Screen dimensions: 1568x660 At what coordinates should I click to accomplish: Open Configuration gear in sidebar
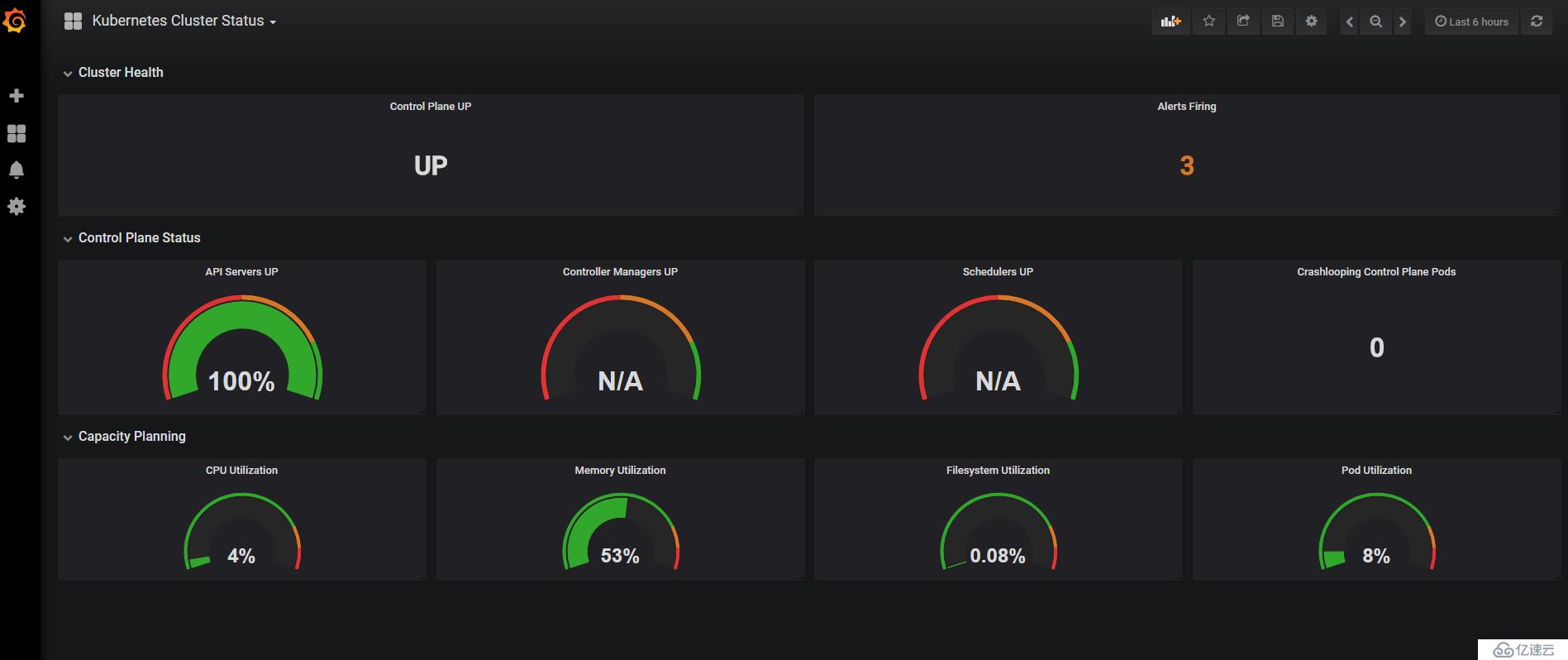[x=17, y=206]
